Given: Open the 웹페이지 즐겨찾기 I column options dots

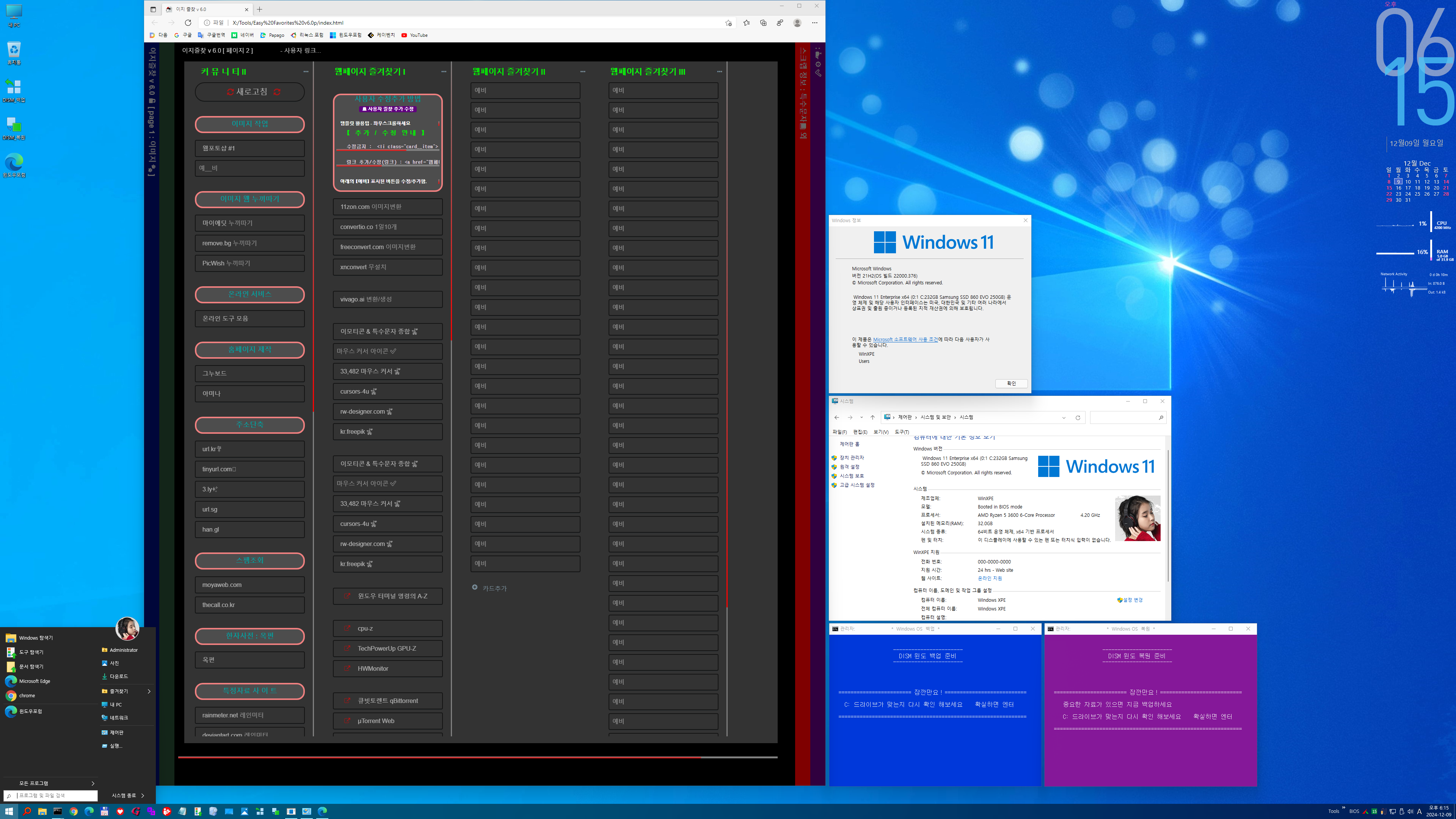Looking at the screenshot, I should (x=444, y=72).
